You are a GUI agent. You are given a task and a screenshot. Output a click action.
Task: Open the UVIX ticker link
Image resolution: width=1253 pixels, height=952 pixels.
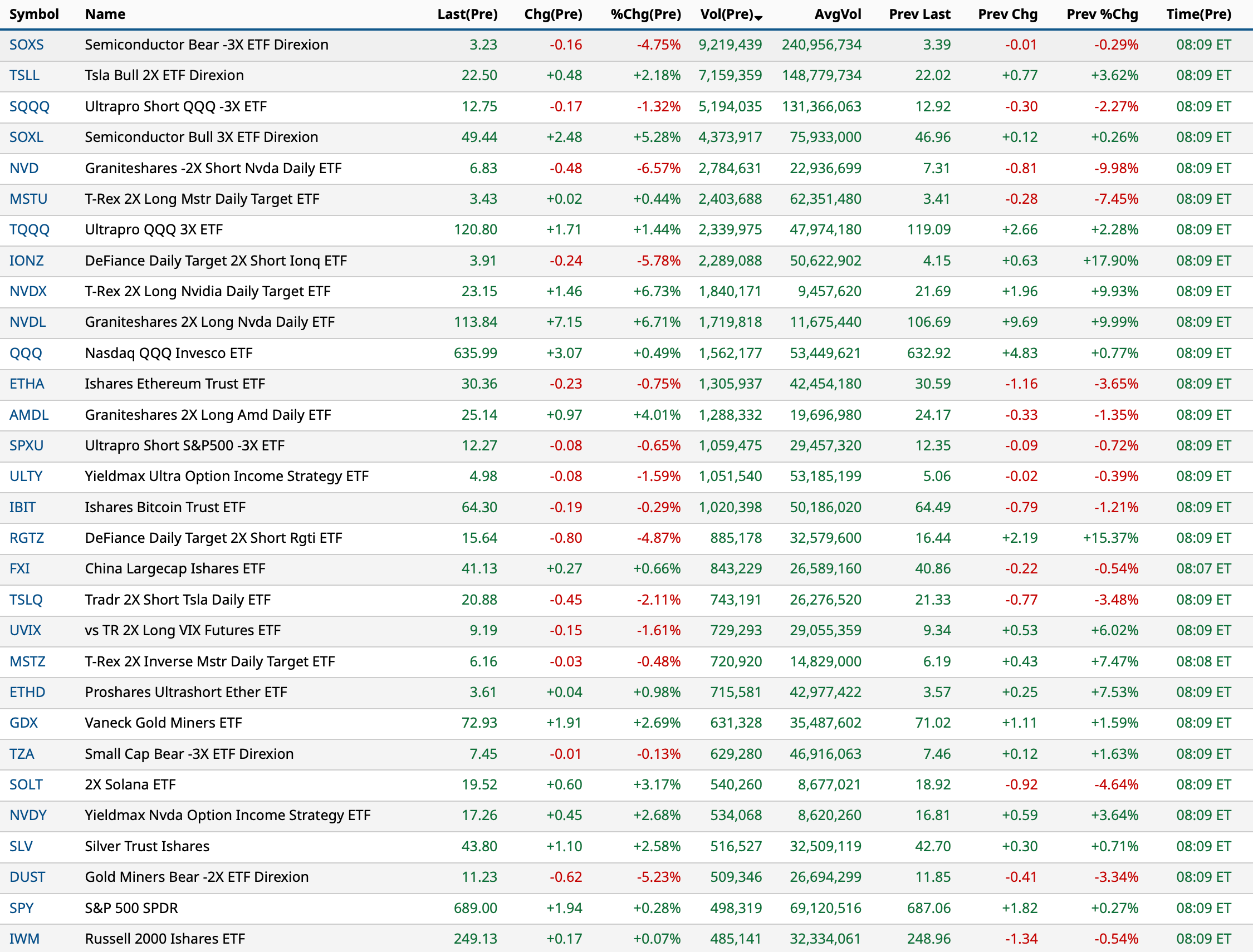(26, 630)
